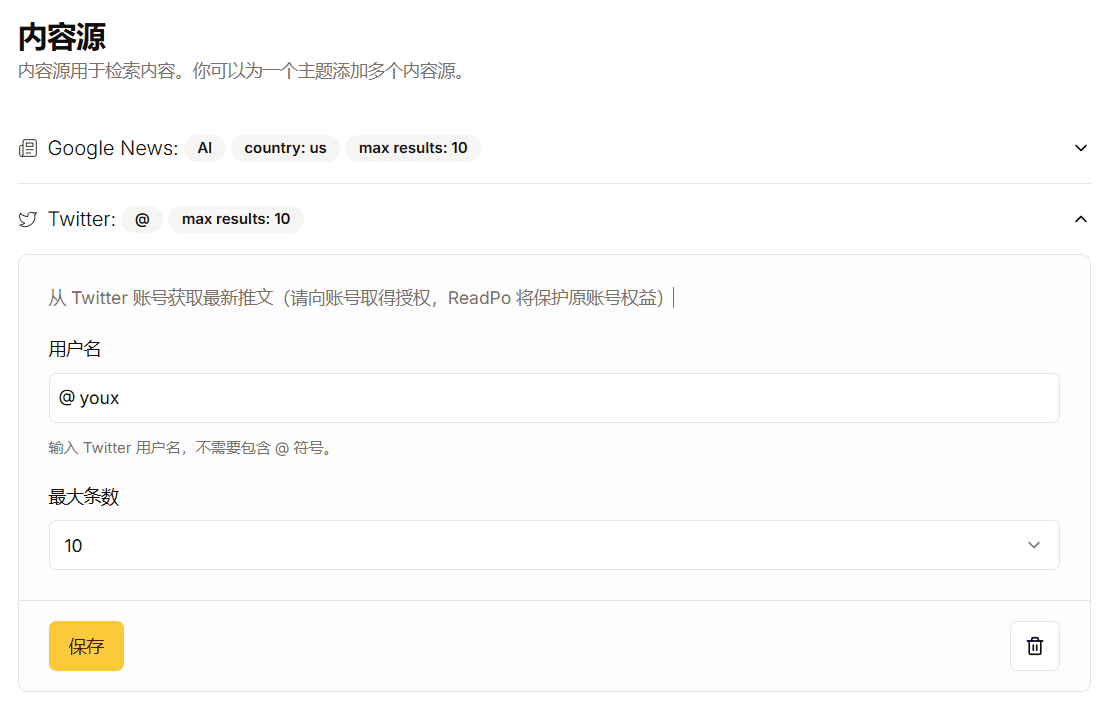Click the 内容源 heading
The width and height of the screenshot is (1109, 704).
tap(62, 37)
